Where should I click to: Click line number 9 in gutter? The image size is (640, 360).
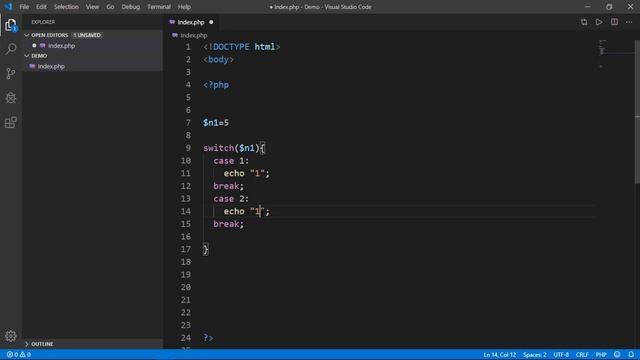[188, 148]
